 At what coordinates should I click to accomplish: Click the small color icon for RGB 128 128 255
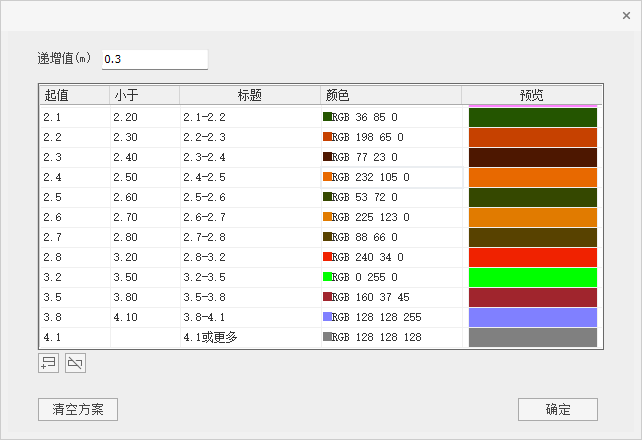327,317
